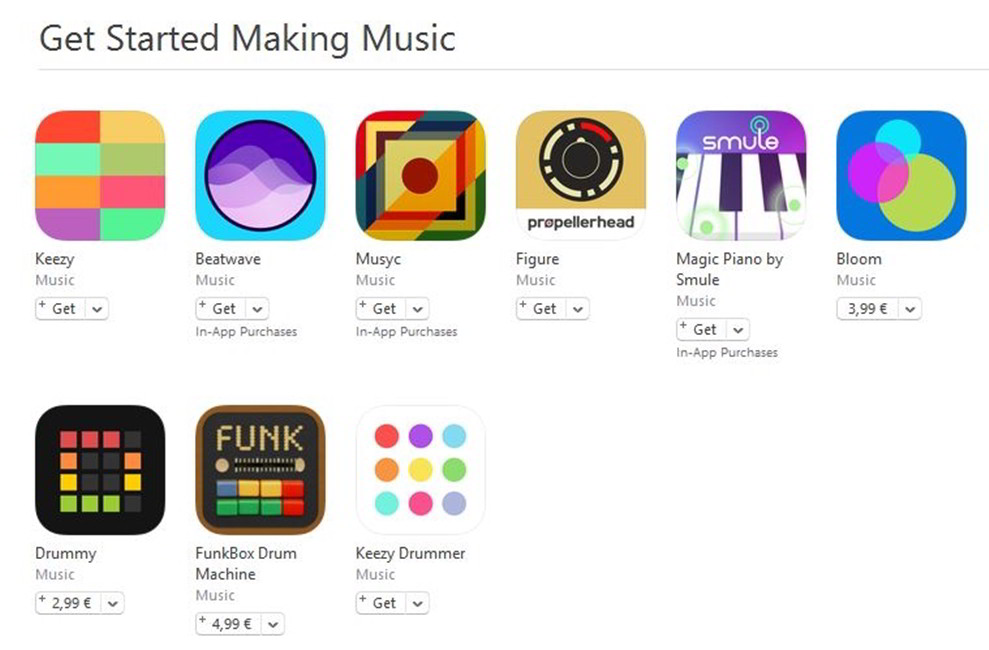This screenshot has height=650, width=989.
Task: Select the Bloom app icon
Action: pyautogui.click(x=901, y=175)
